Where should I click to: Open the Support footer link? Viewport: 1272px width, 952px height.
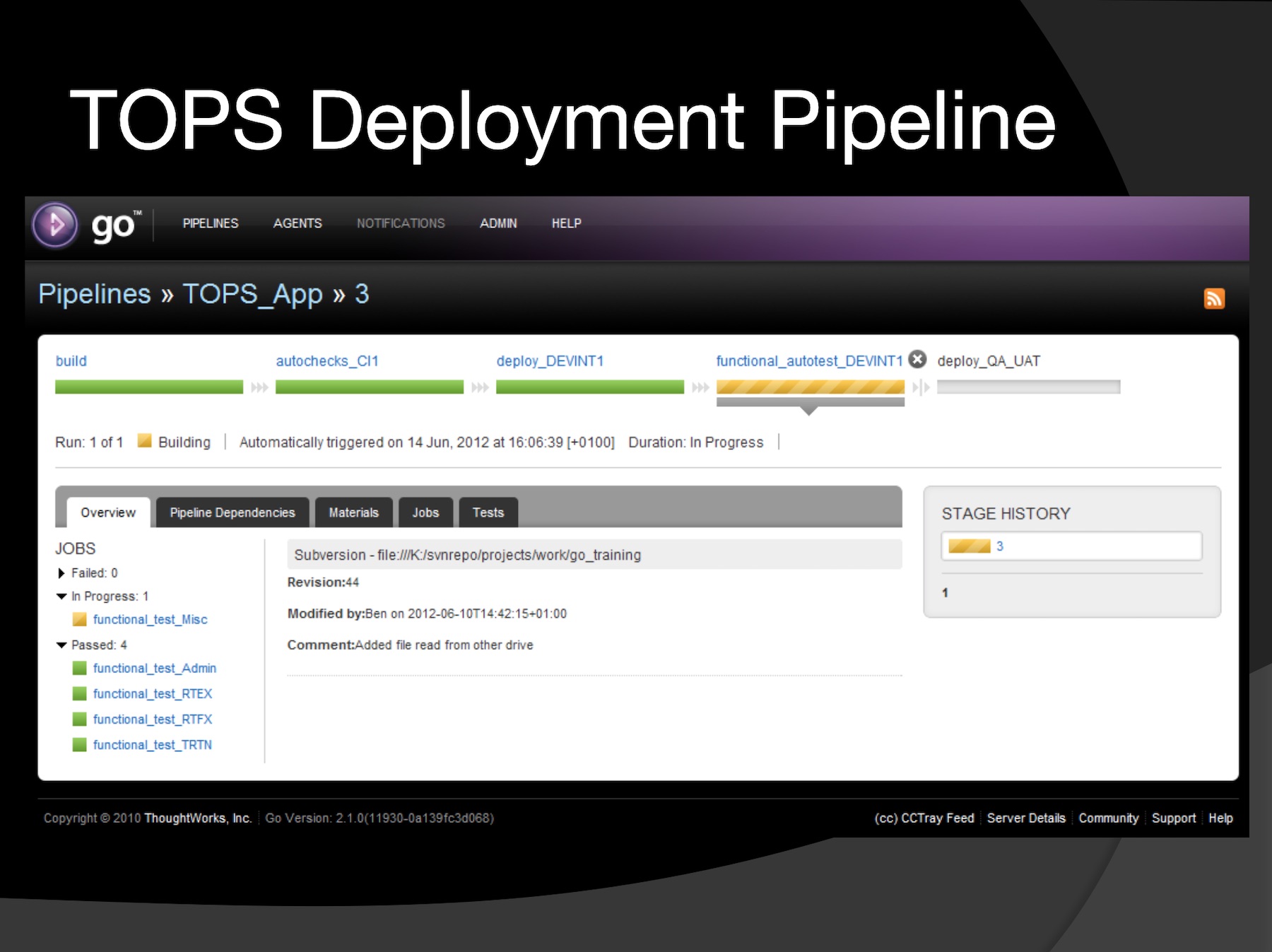click(1174, 818)
